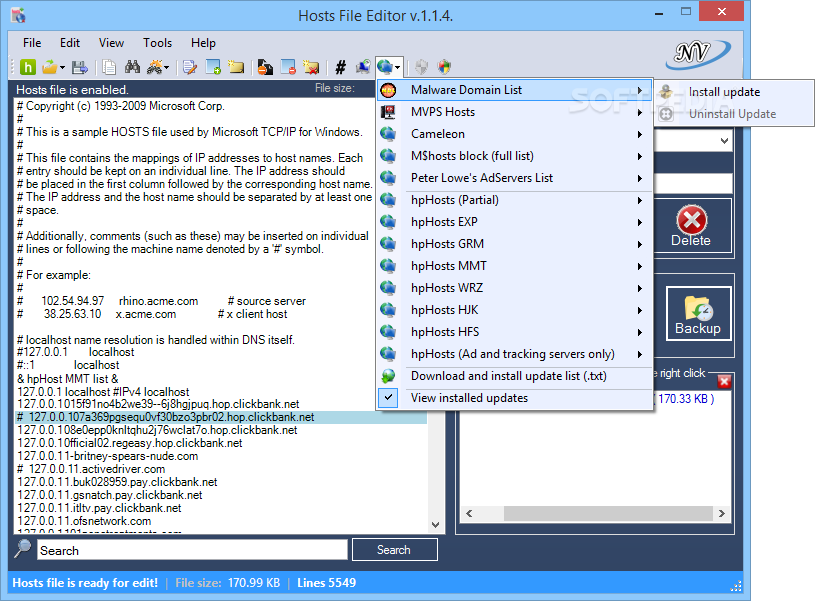
Task: Open hpHosts EXP submenu
Action: (514, 222)
